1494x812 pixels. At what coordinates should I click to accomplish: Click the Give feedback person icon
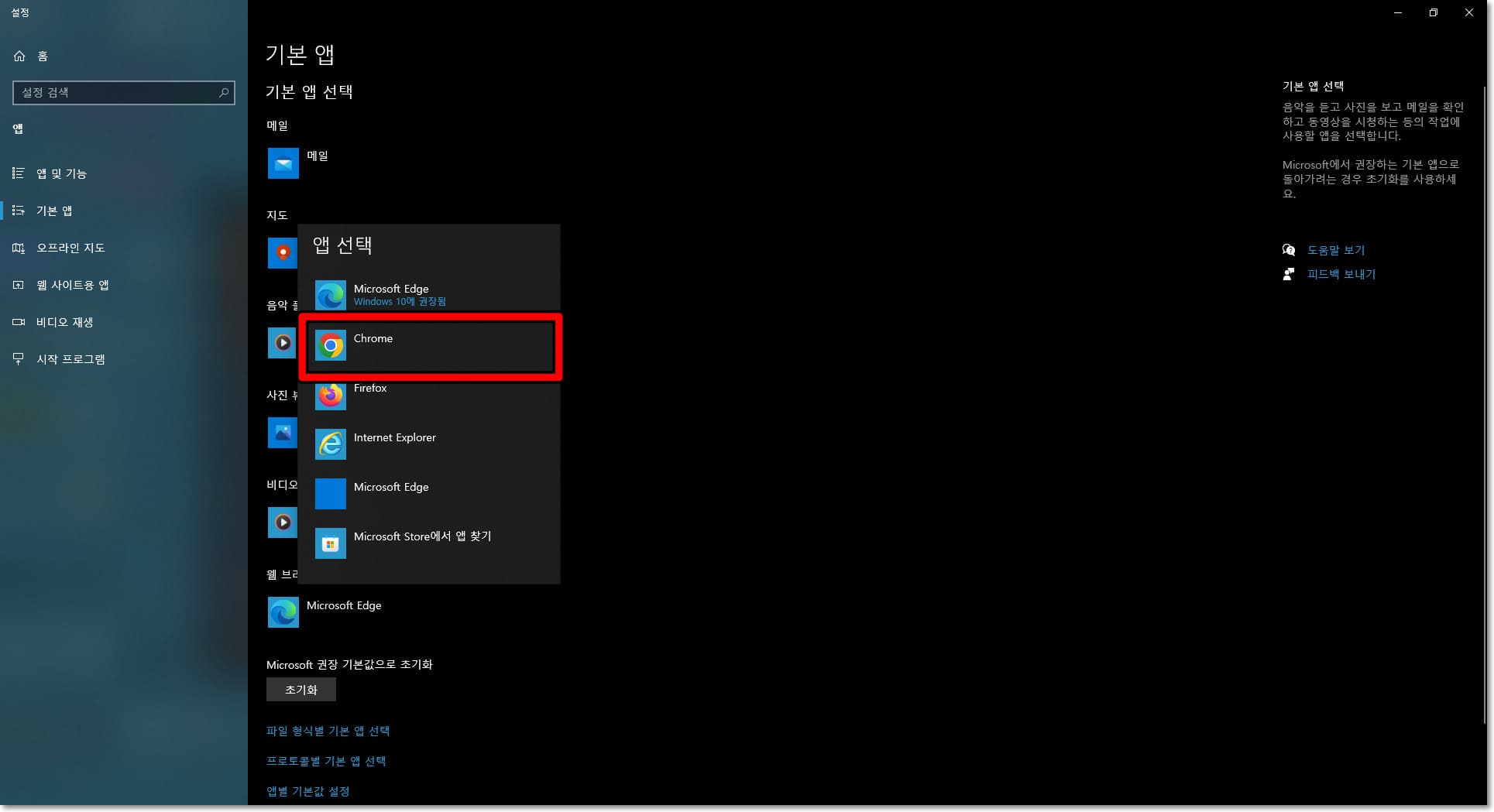(x=1289, y=274)
